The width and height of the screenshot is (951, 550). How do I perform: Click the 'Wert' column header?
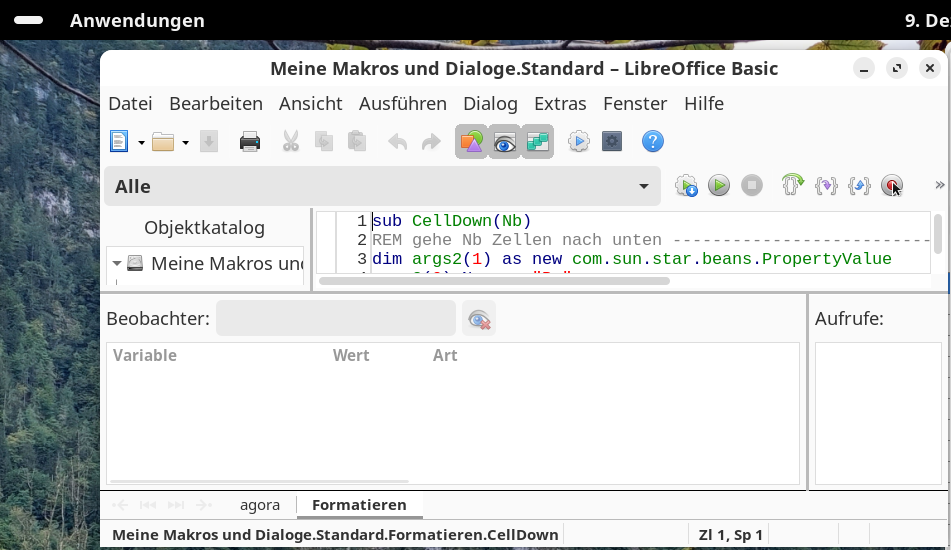[351, 355]
